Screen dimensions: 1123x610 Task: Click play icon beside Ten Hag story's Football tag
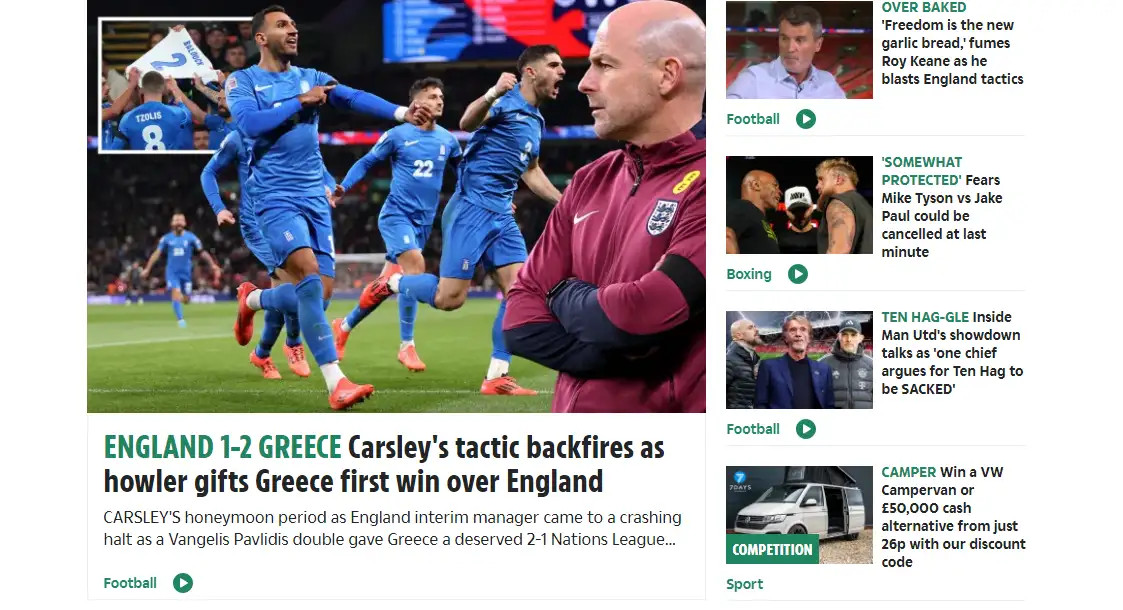pos(806,429)
